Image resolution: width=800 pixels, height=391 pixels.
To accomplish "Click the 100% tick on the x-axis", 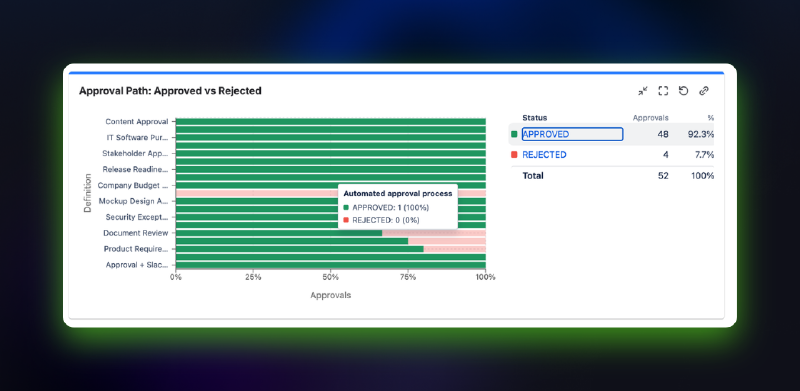I will (485, 277).
